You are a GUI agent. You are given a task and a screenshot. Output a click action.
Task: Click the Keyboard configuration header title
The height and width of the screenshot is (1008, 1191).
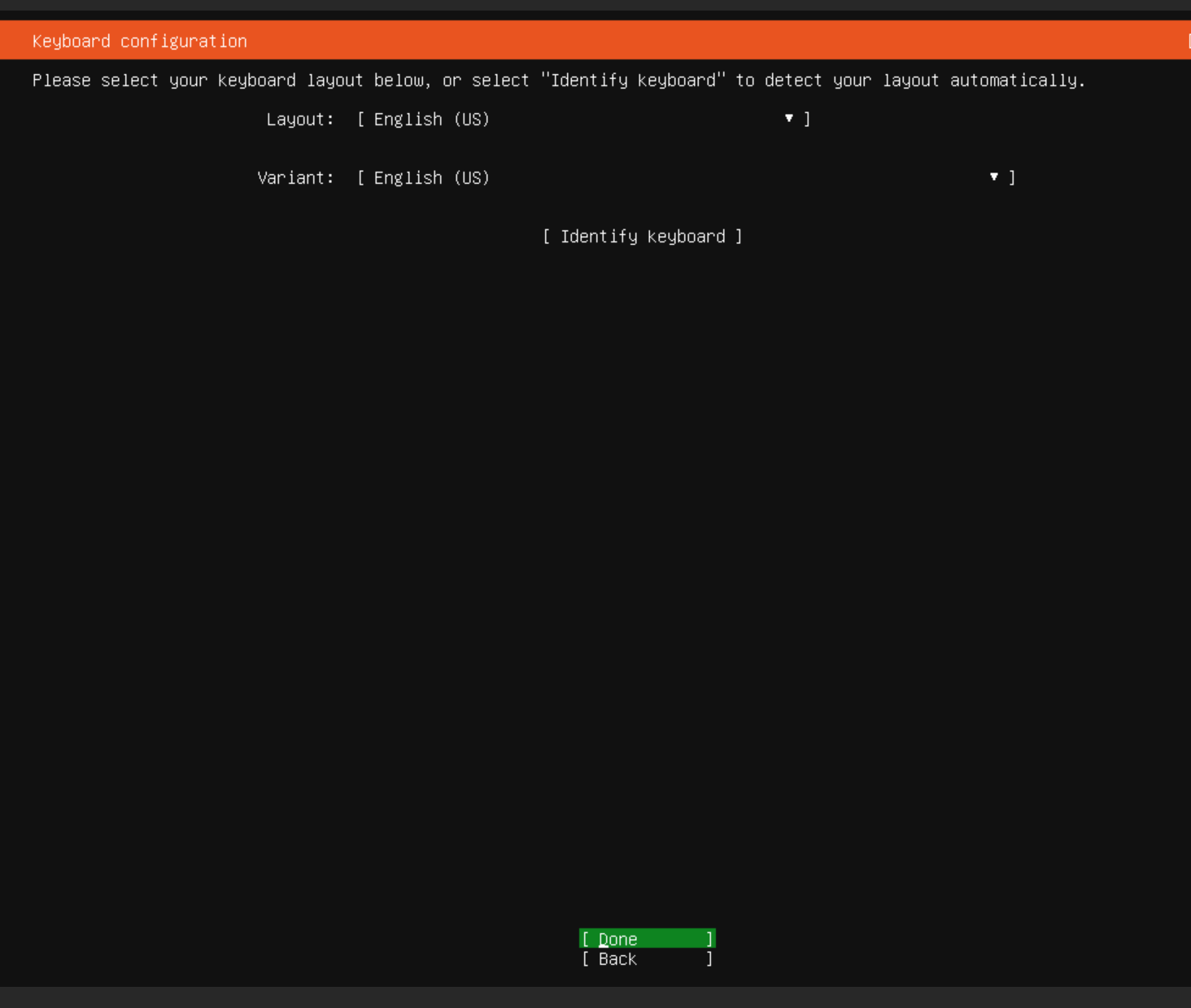(x=140, y=41)
